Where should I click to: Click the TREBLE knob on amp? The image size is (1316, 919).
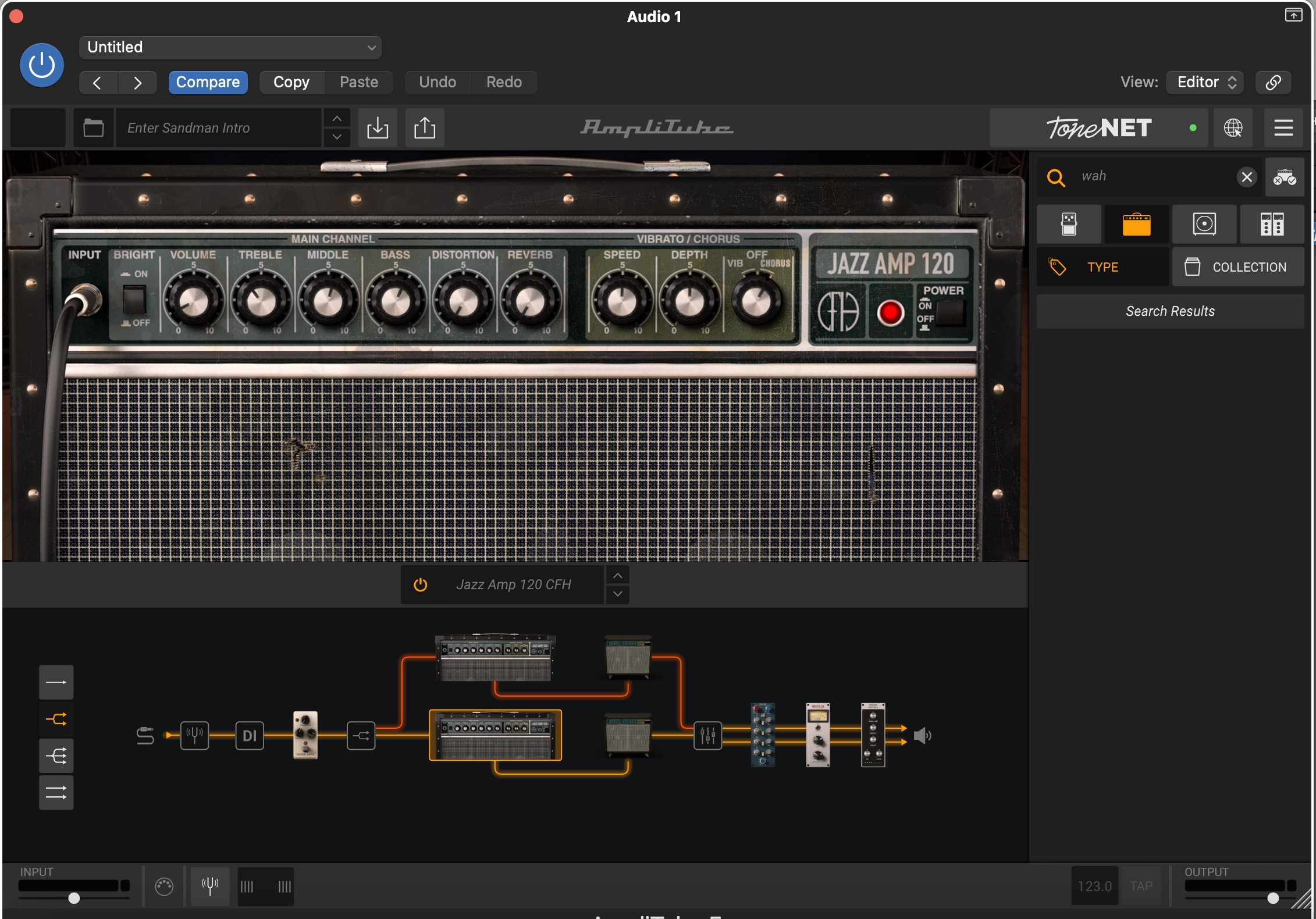tap(261, 301)
